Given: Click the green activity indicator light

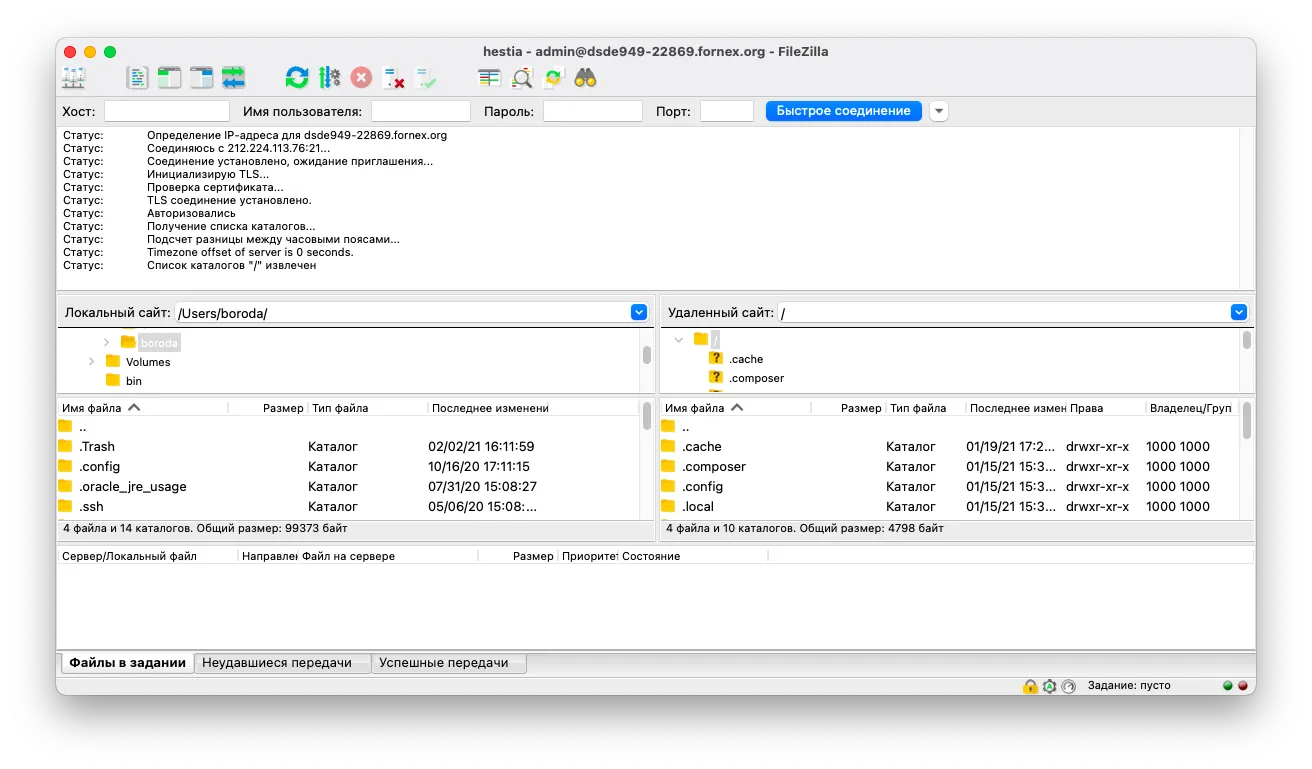Looking at the screenshot, I should 1227,686.
